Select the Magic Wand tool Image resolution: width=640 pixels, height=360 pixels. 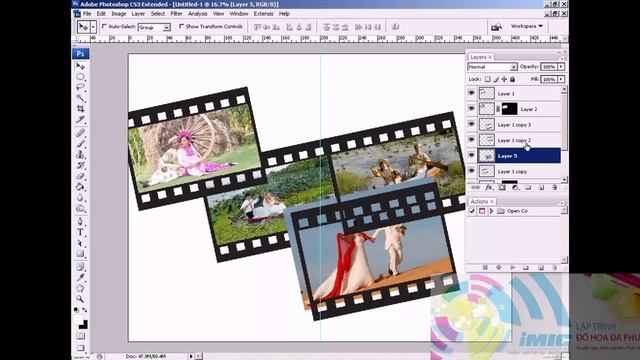(x=80, y=98)
